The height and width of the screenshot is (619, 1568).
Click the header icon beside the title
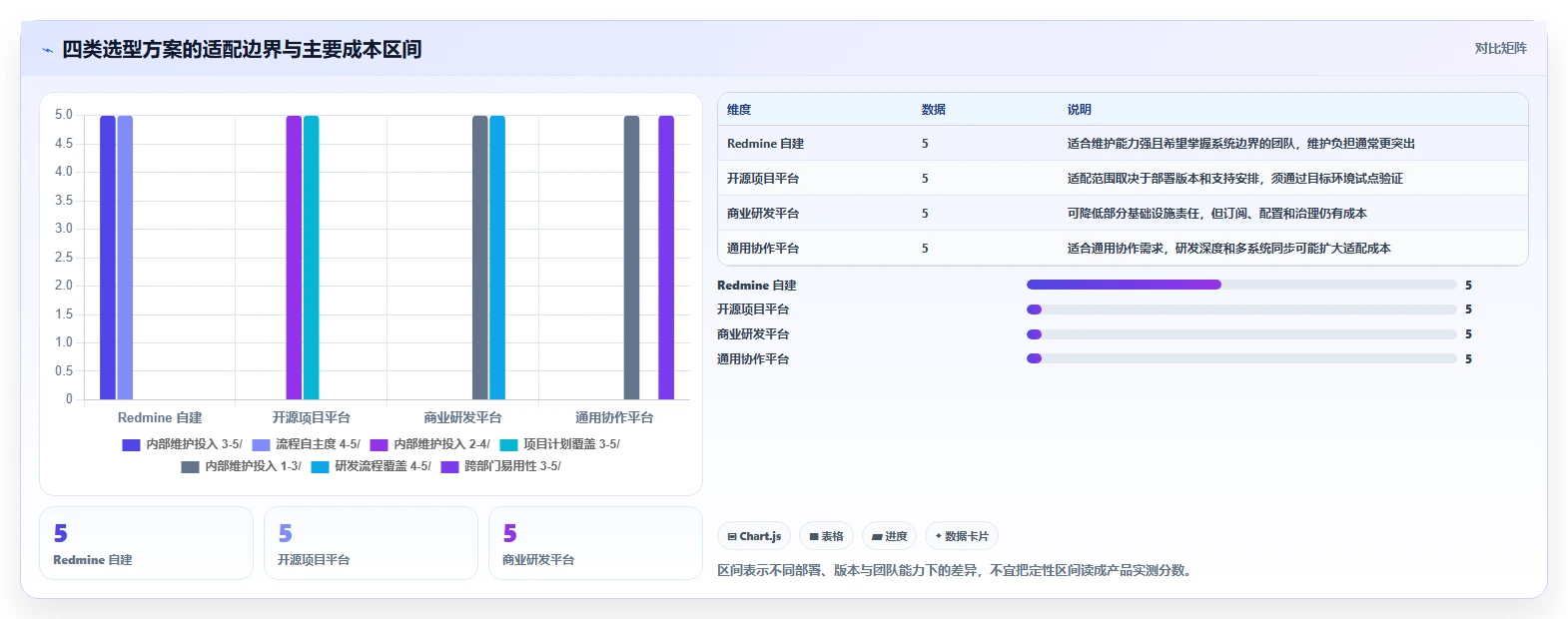click(x=47, y=50)
